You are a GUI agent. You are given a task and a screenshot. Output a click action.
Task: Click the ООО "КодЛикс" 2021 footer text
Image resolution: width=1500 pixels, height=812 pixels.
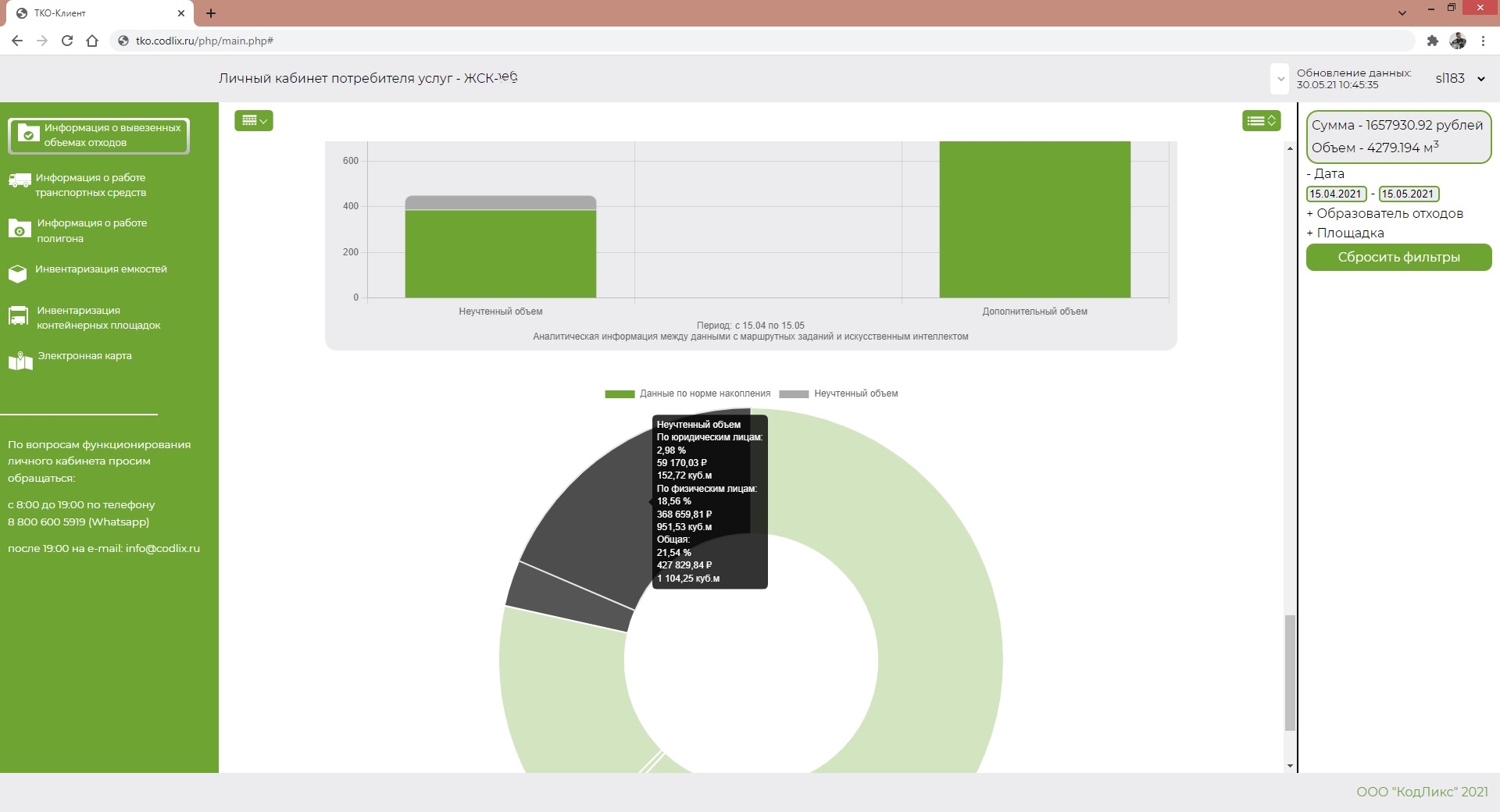(x=1422, y=792)
